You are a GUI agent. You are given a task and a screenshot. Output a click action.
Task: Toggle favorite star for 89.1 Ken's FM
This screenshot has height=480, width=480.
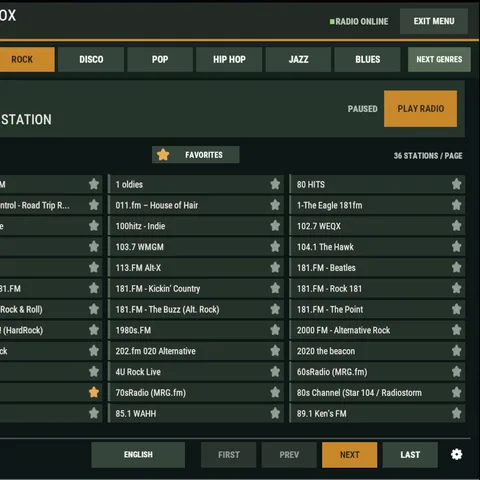[456, 413]
